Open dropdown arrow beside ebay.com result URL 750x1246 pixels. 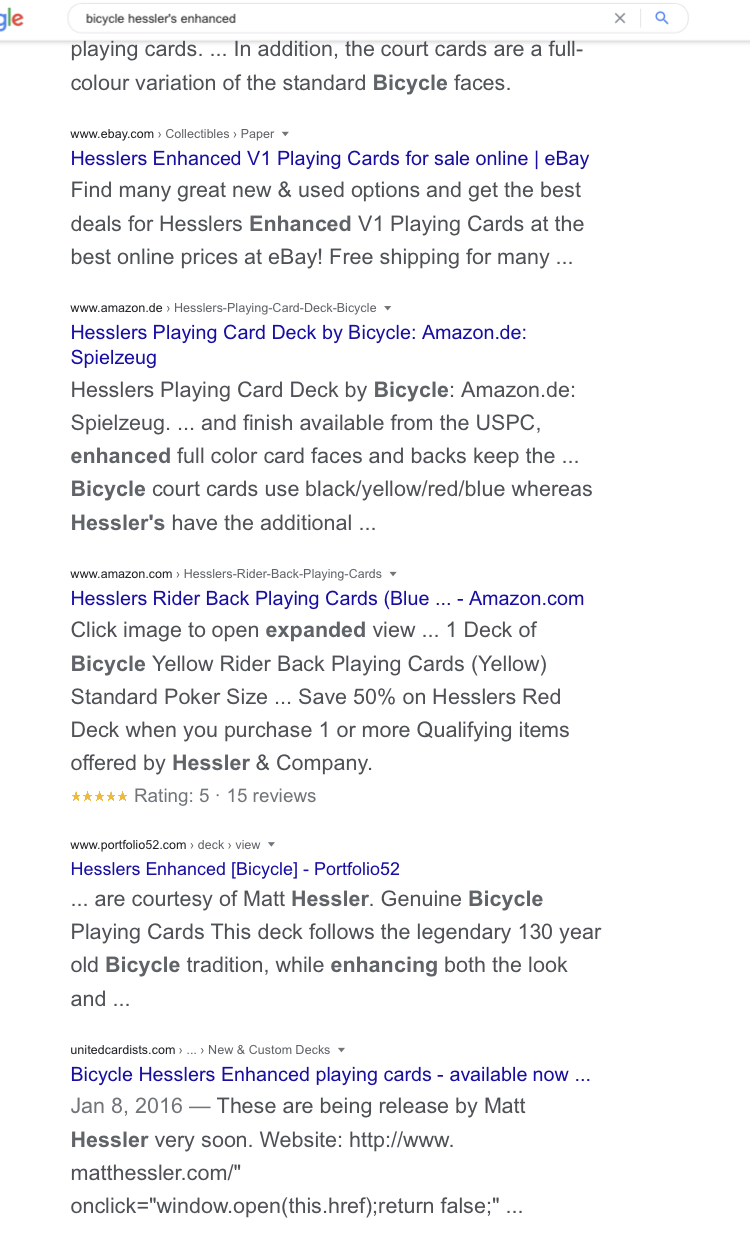tap(285, 134)
